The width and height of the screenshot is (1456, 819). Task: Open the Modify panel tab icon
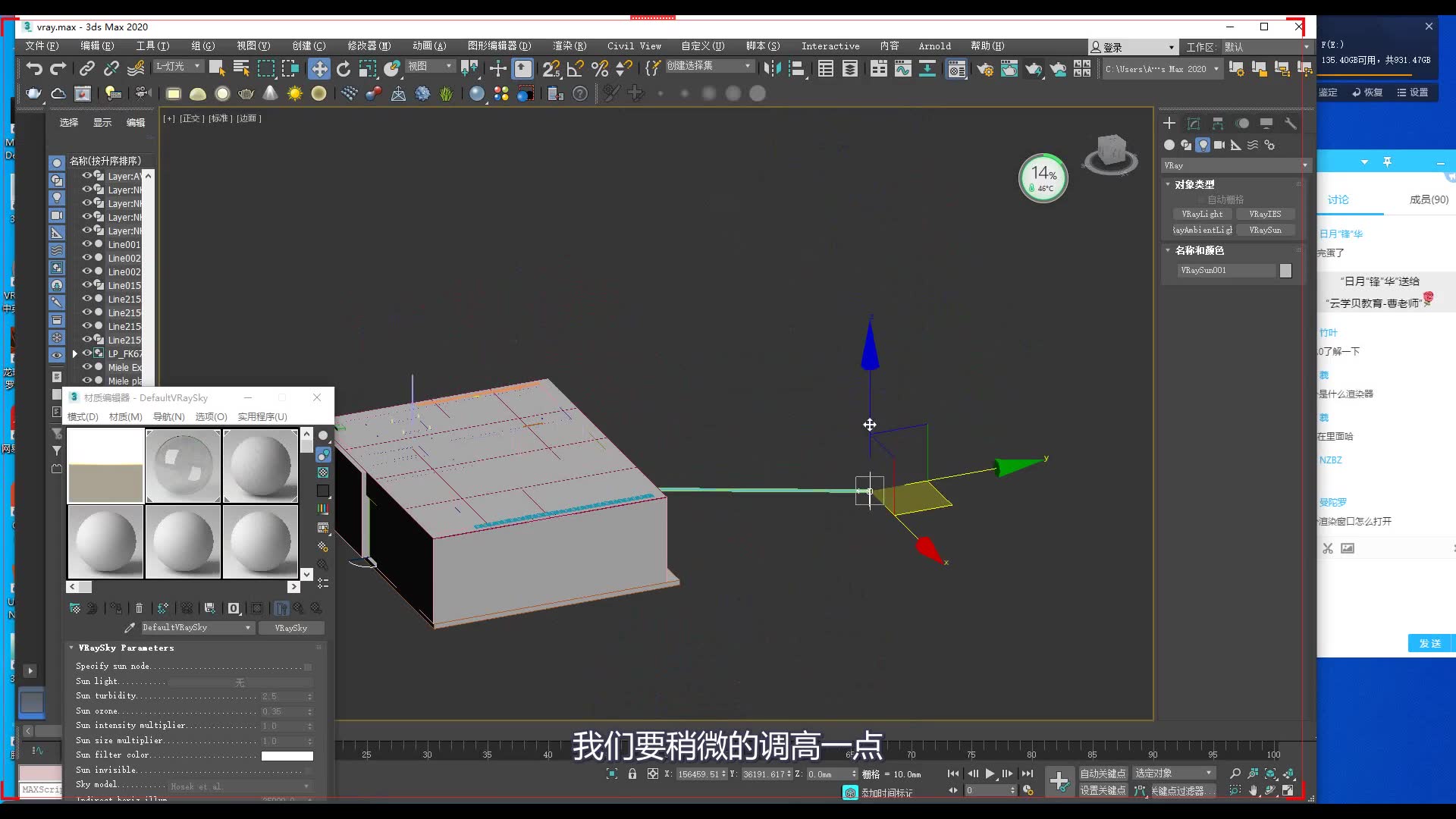(x=1194, y=124)
